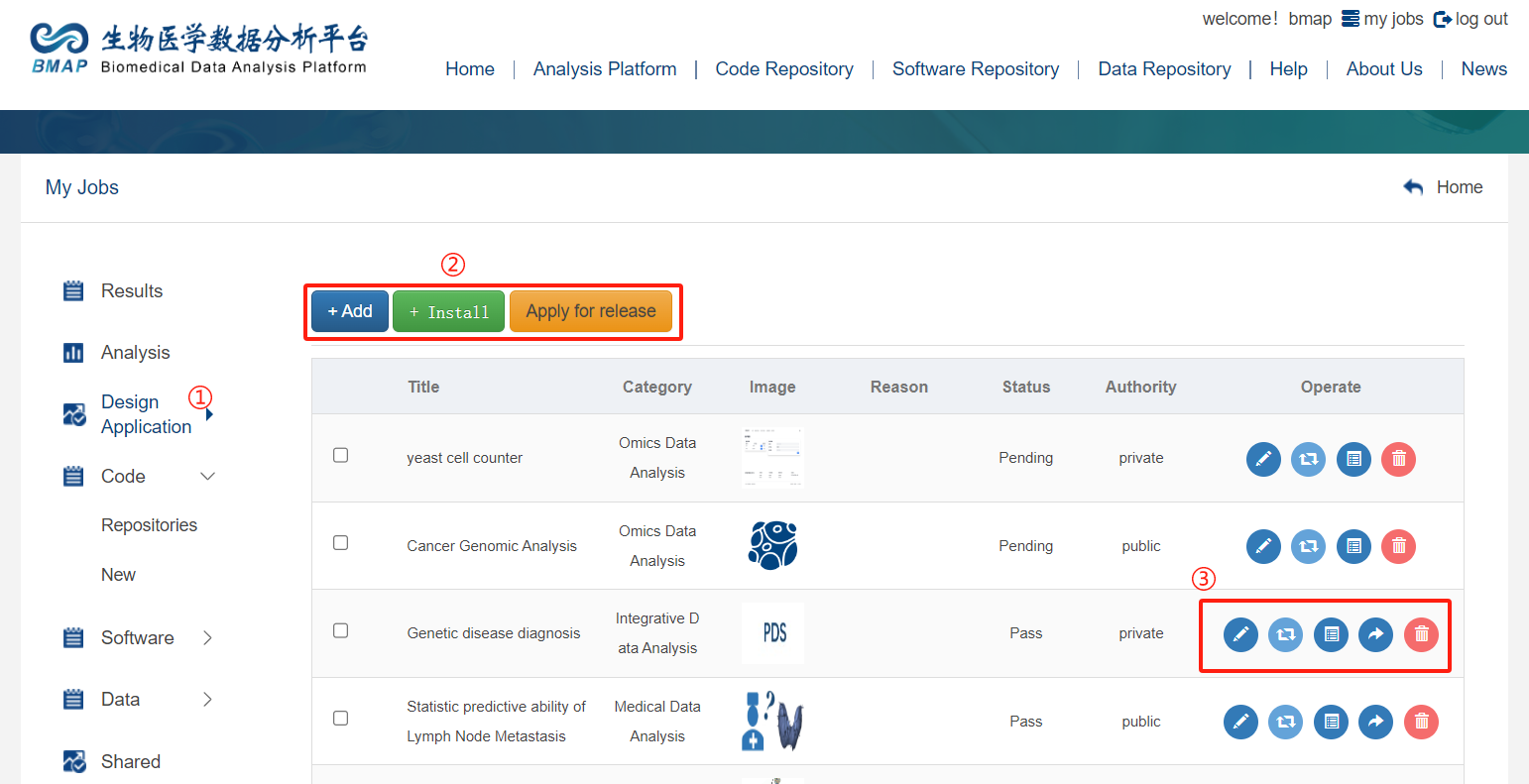Open Repositories under Code
Image resolution: width=1529 pixels, height=784 pixels.
click(x=149, y=525)
